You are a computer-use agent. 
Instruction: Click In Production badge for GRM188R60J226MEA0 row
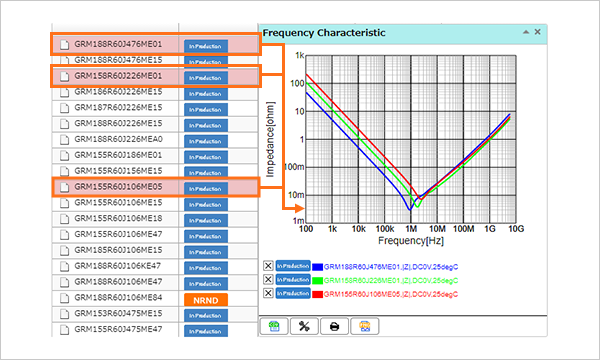[x=206, y=141]
